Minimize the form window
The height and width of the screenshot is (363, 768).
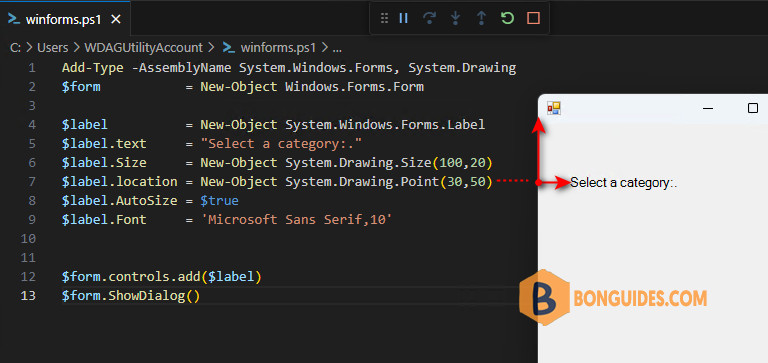[708, 108]
